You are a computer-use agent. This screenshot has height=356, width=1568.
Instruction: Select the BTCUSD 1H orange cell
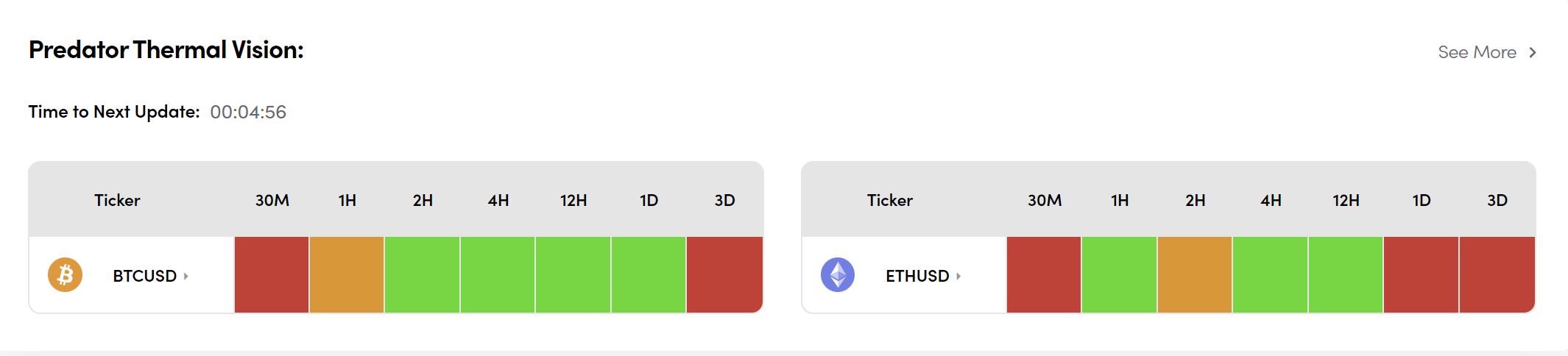coord(347,274)
